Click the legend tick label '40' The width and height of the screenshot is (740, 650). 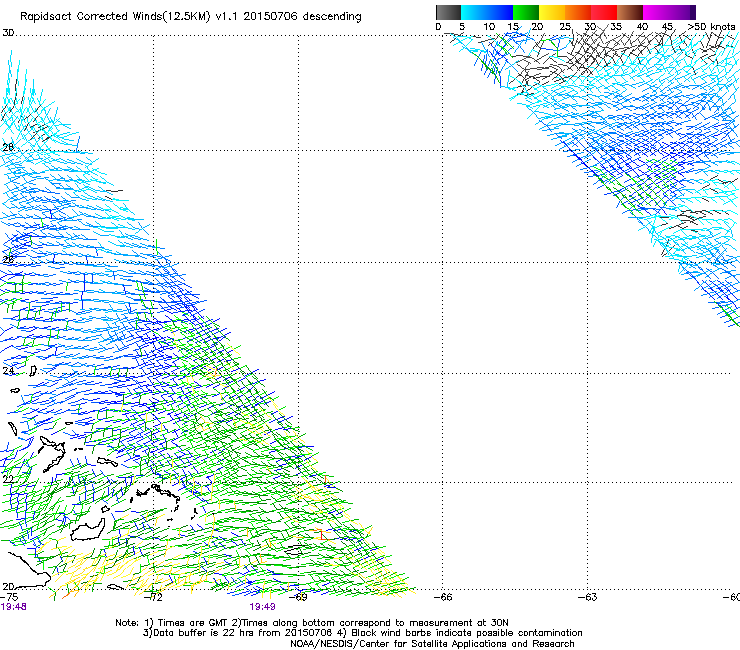[x=642, y=26]
